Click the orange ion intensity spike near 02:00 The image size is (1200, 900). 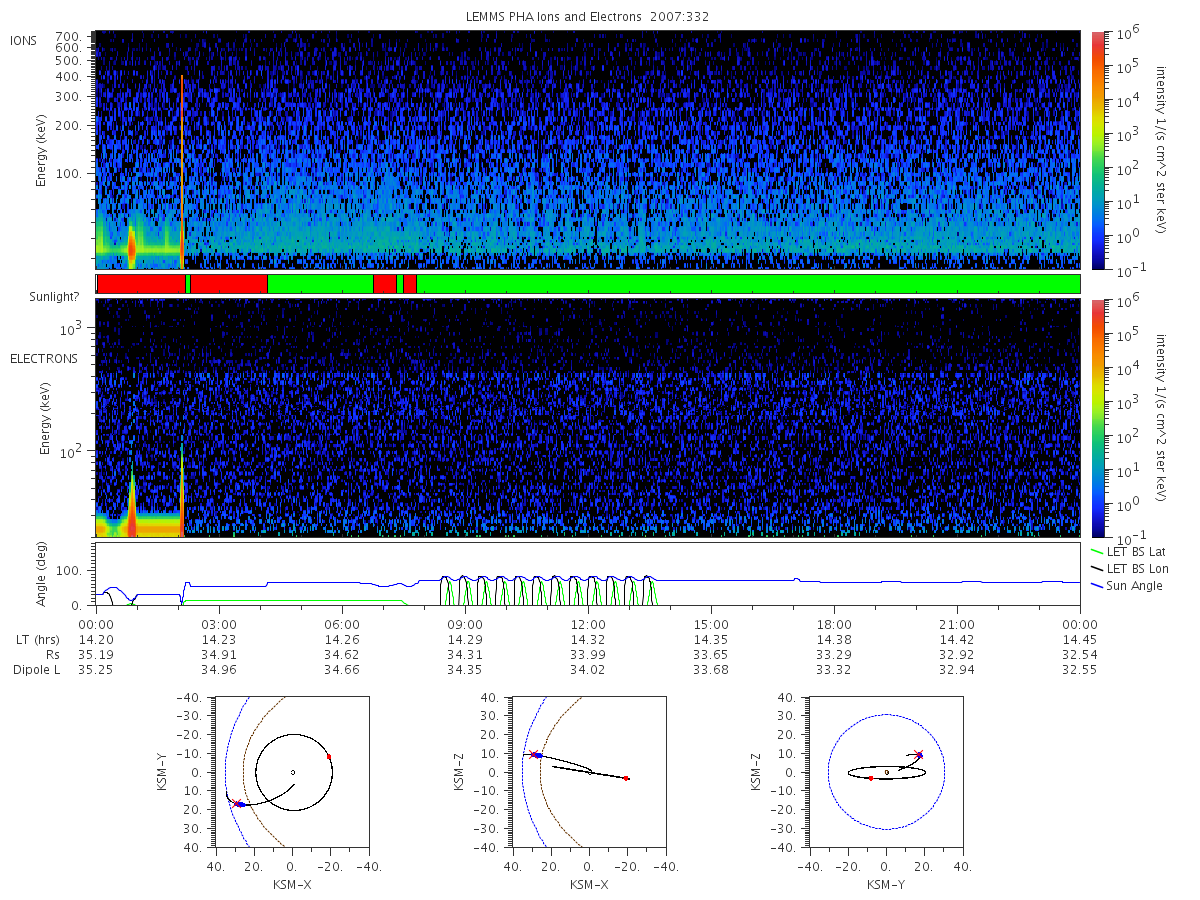[182, 170]
